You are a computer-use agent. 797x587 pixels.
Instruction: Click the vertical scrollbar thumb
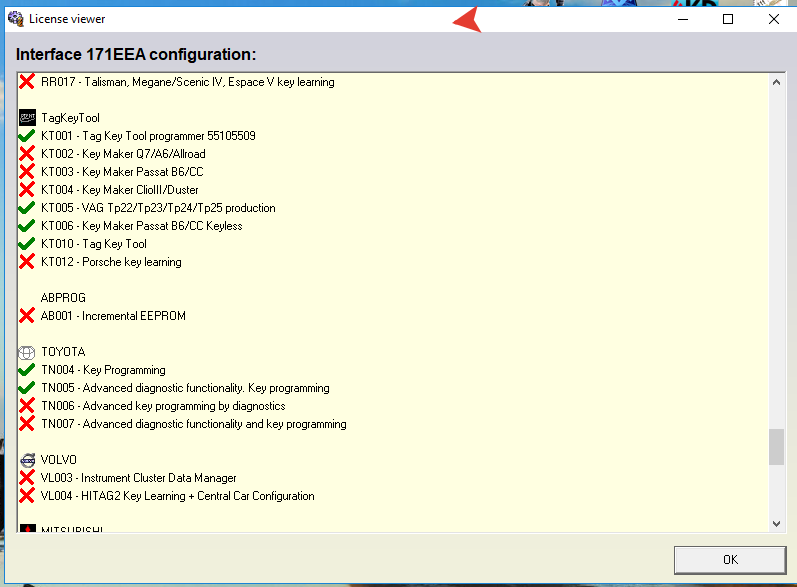[776, 447]
